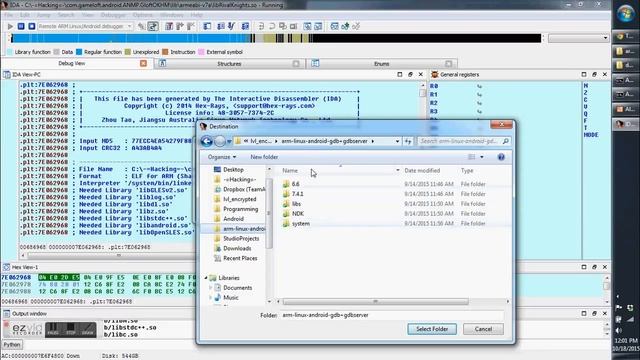Open the File menu

pyautogui.click(x=8, y=15)
